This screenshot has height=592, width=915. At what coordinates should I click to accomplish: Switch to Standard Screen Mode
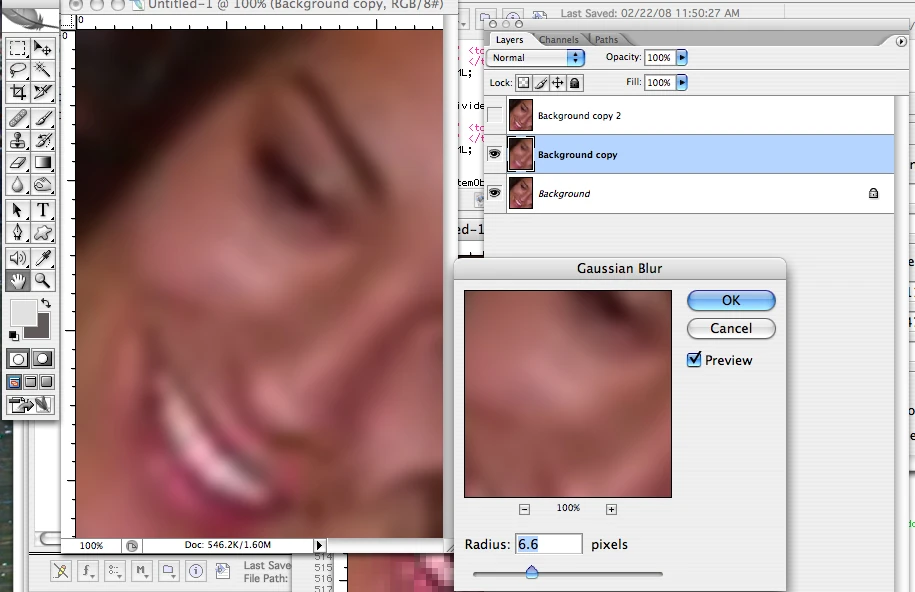[15, 382]
